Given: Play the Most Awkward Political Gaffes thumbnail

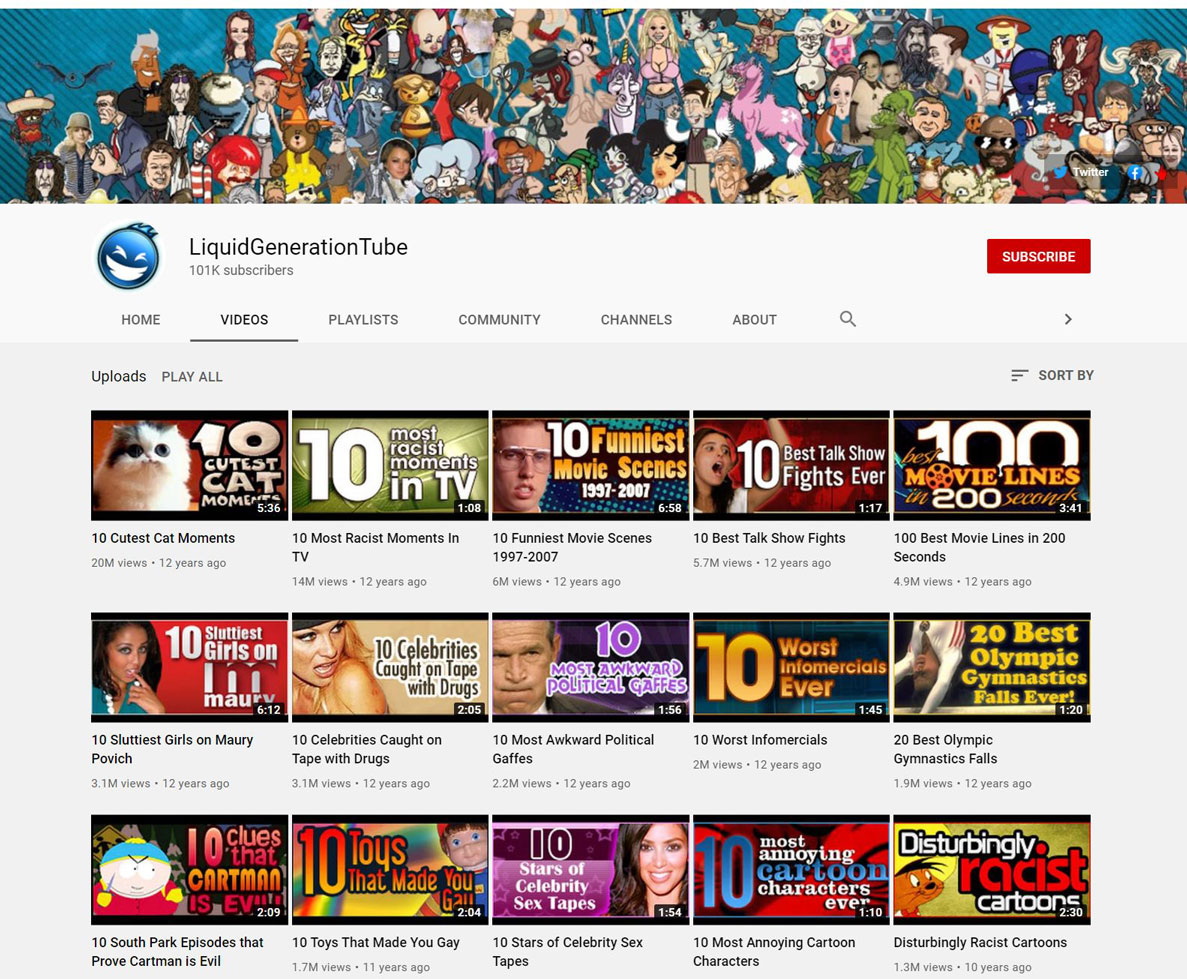Looking at the screenshot, I should click(590, 668).
